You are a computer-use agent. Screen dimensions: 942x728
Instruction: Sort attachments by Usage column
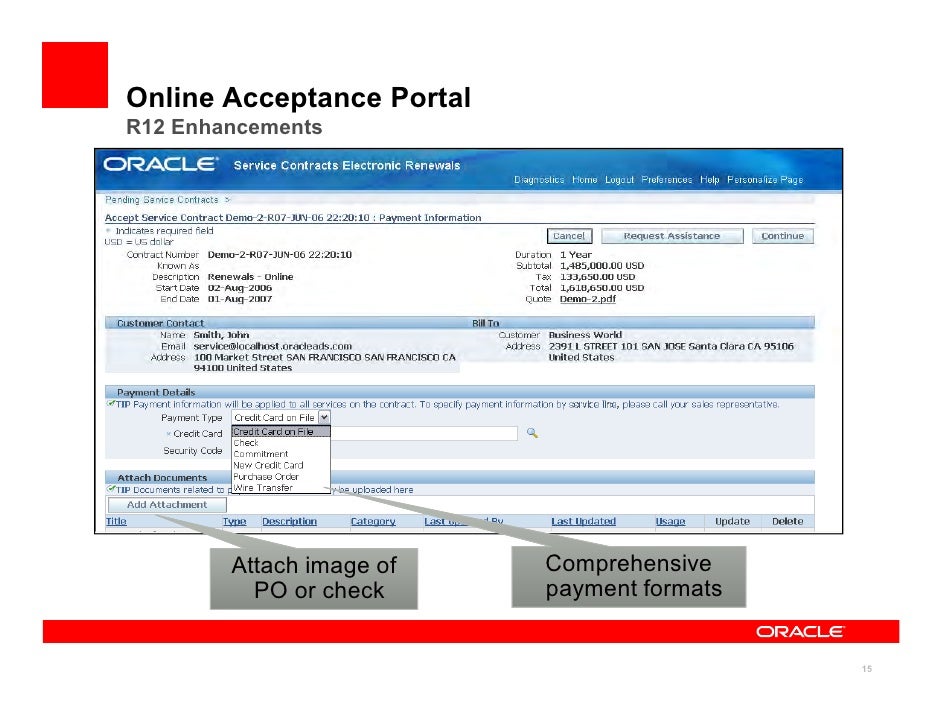670,521
